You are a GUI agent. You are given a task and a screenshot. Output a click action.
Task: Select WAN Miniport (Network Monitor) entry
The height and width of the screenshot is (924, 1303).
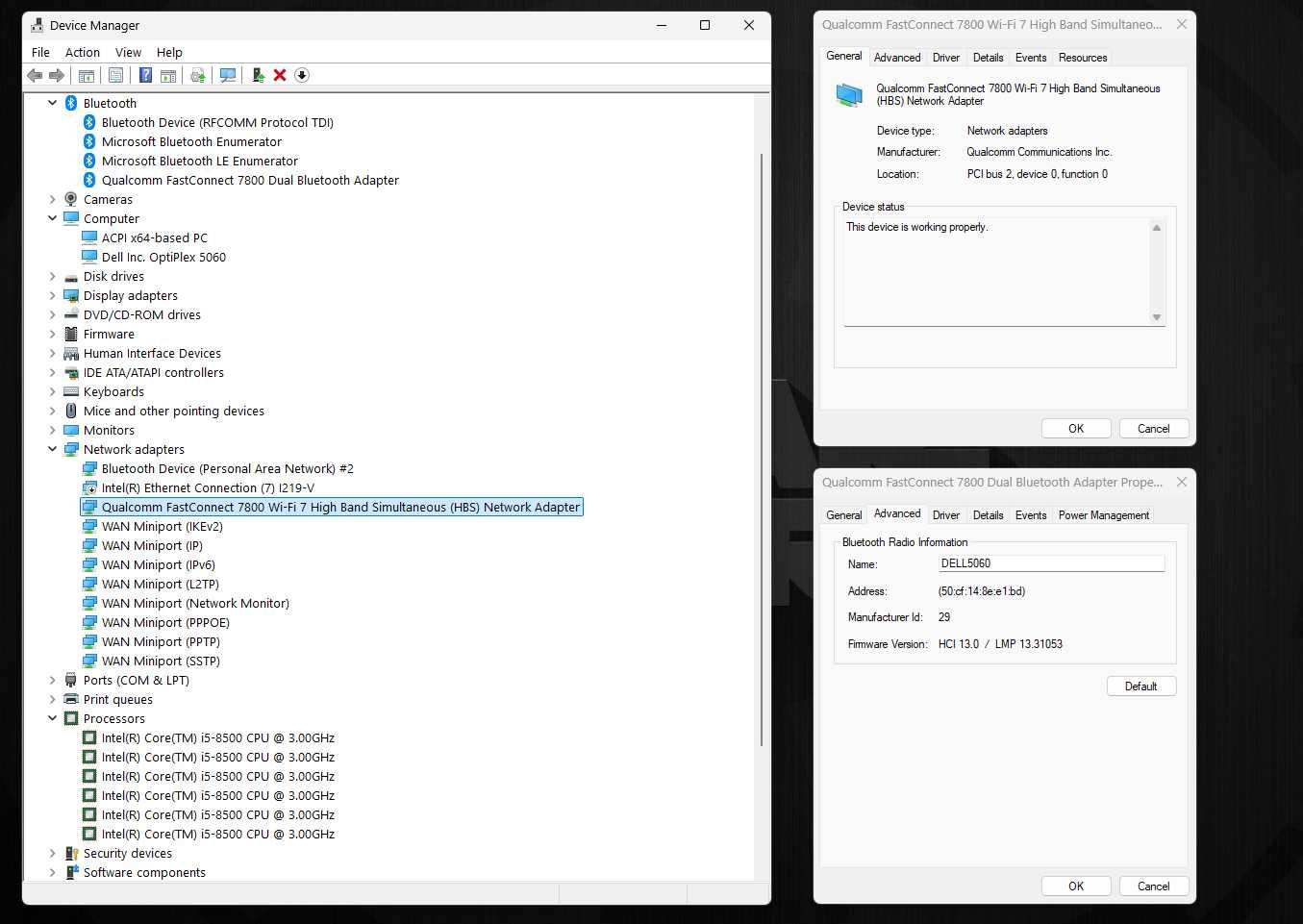click(x=195, y=603)
